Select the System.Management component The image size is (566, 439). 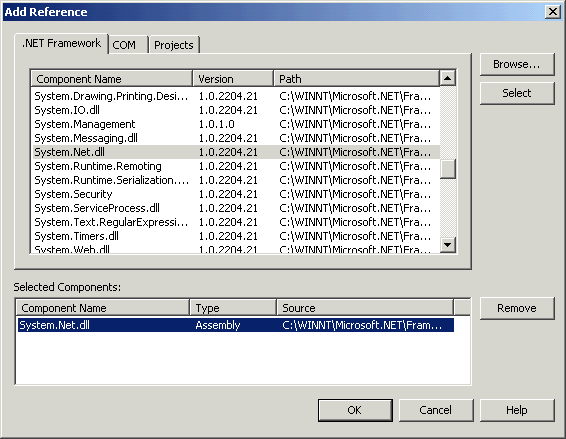(x=236, y=124)
